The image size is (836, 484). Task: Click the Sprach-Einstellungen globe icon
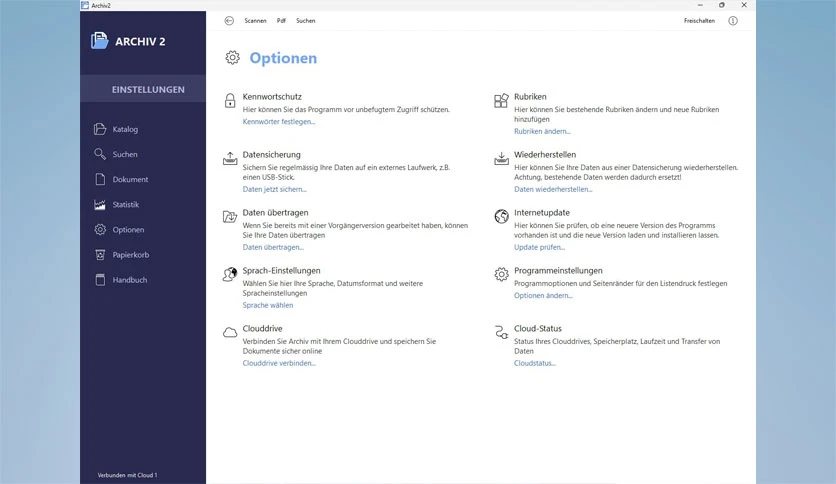click(230, 275)
